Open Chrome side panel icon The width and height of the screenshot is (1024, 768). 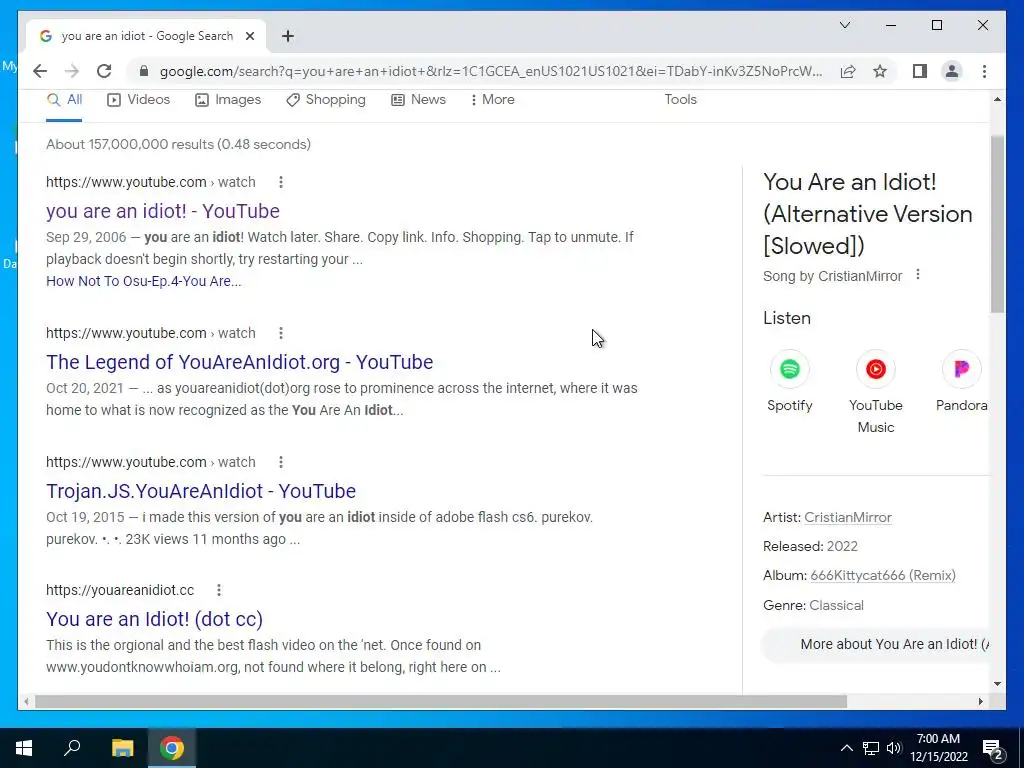click(920, 71)
